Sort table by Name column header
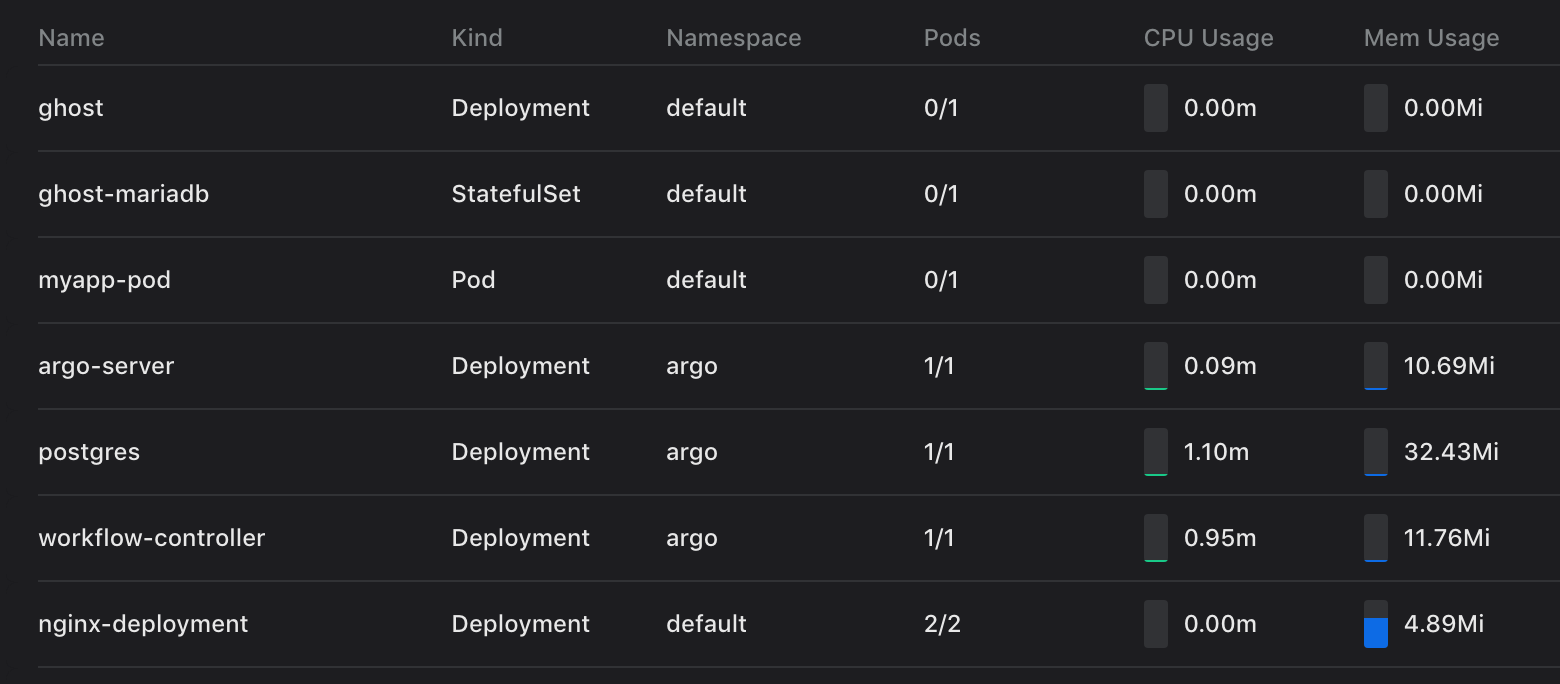 pyautogui.click(x=71, y=38)
